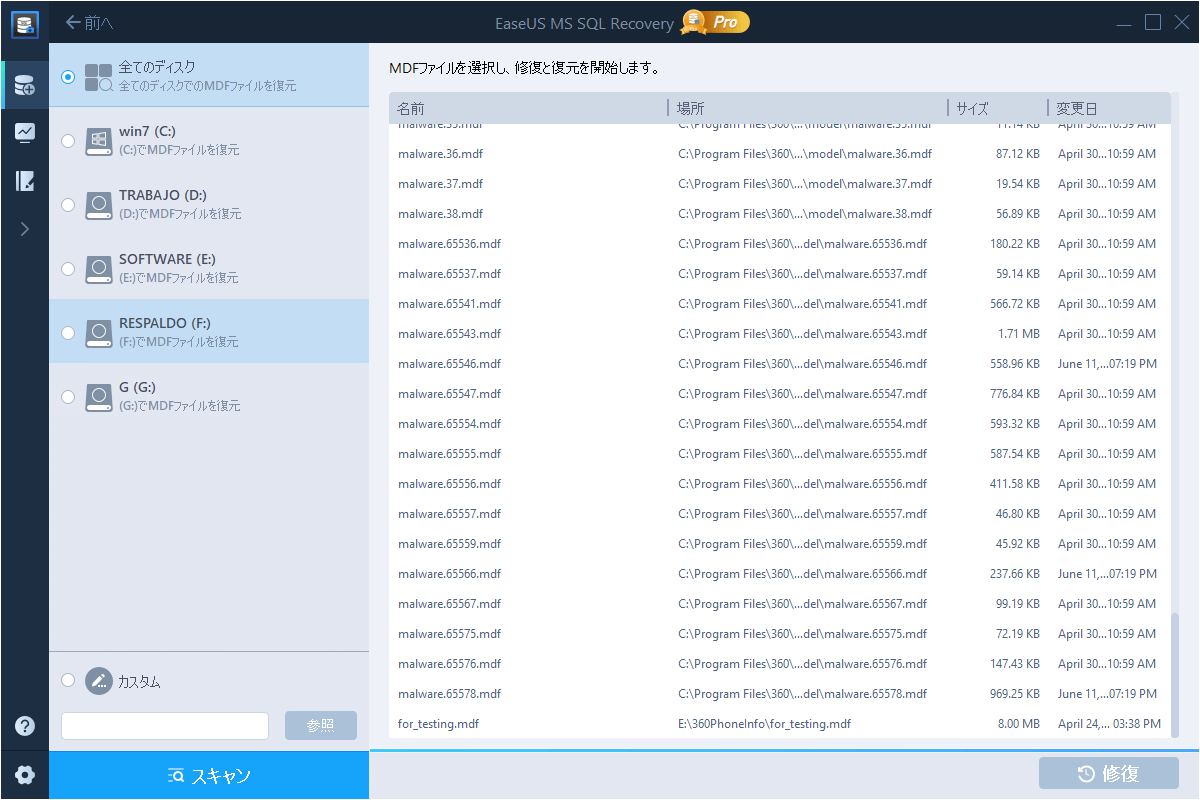This screenshot has height=800, width=1200.
Task: Open the database recovery sidebar icon
Action: pos(24,87)
